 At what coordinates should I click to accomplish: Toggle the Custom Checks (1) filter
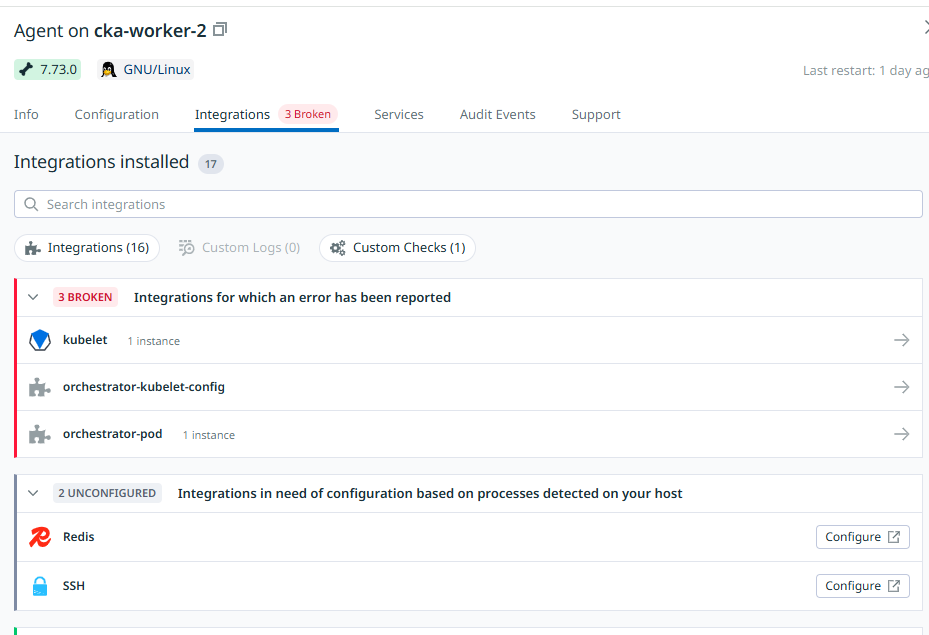coord(397,248)
